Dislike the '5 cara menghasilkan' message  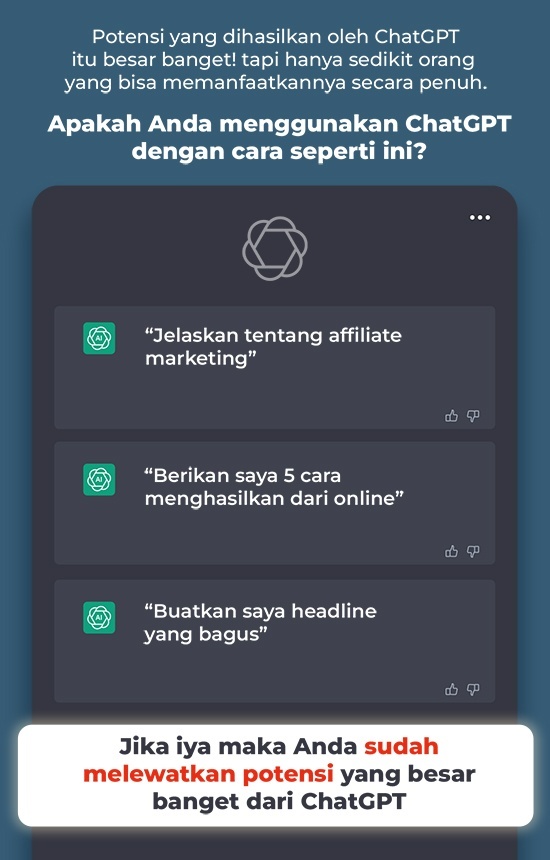pos(473,551)
